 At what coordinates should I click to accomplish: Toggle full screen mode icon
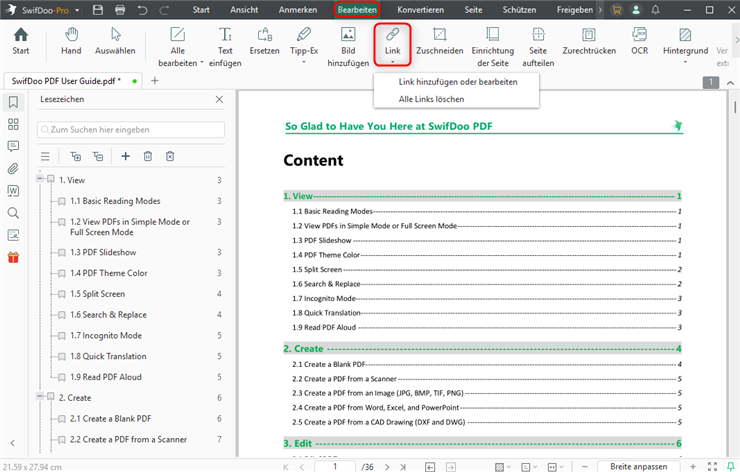tap(713, 467)
